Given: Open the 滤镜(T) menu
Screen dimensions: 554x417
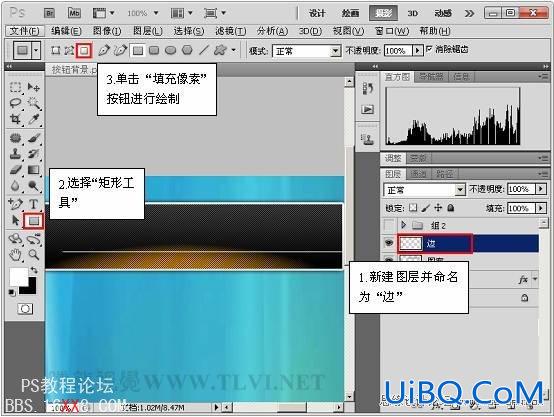Looking at the screenshot, I should coord(231,31).
